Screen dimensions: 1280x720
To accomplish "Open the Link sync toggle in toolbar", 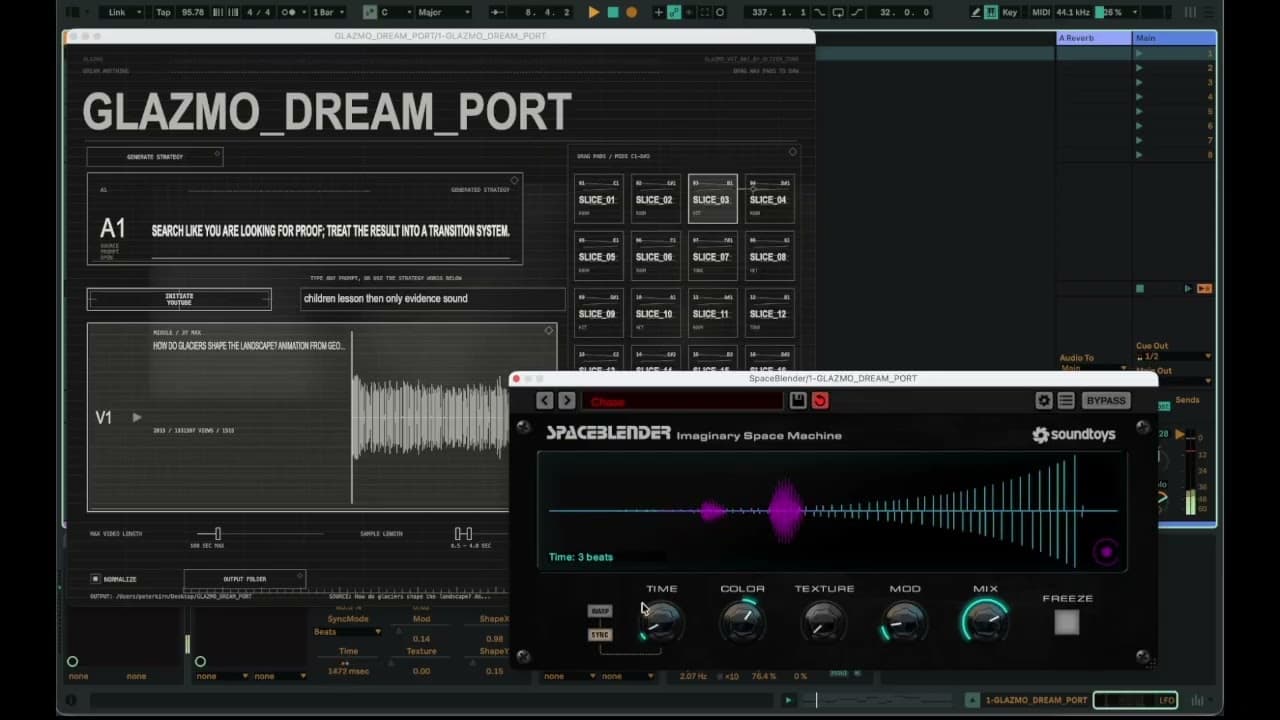I will point(124,12).
